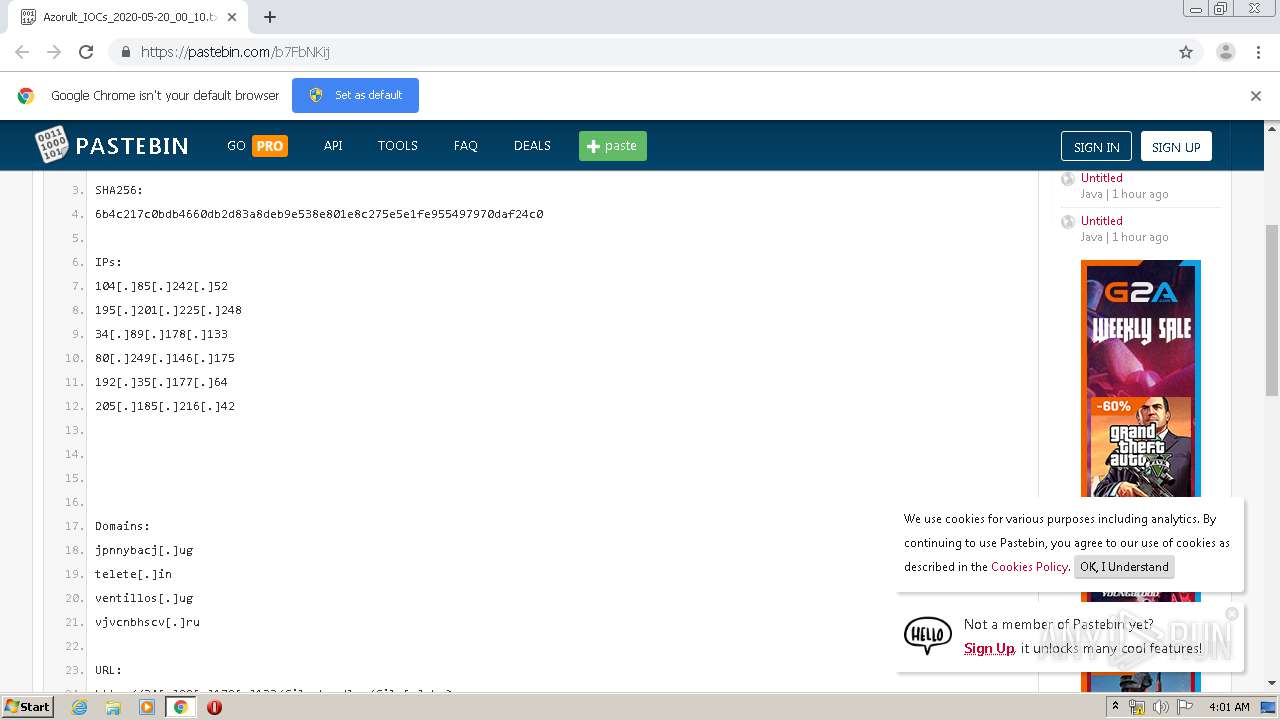Open the second Untitled Java paste
This screenshot has height=720, width=1280.
click(1102, 221)
